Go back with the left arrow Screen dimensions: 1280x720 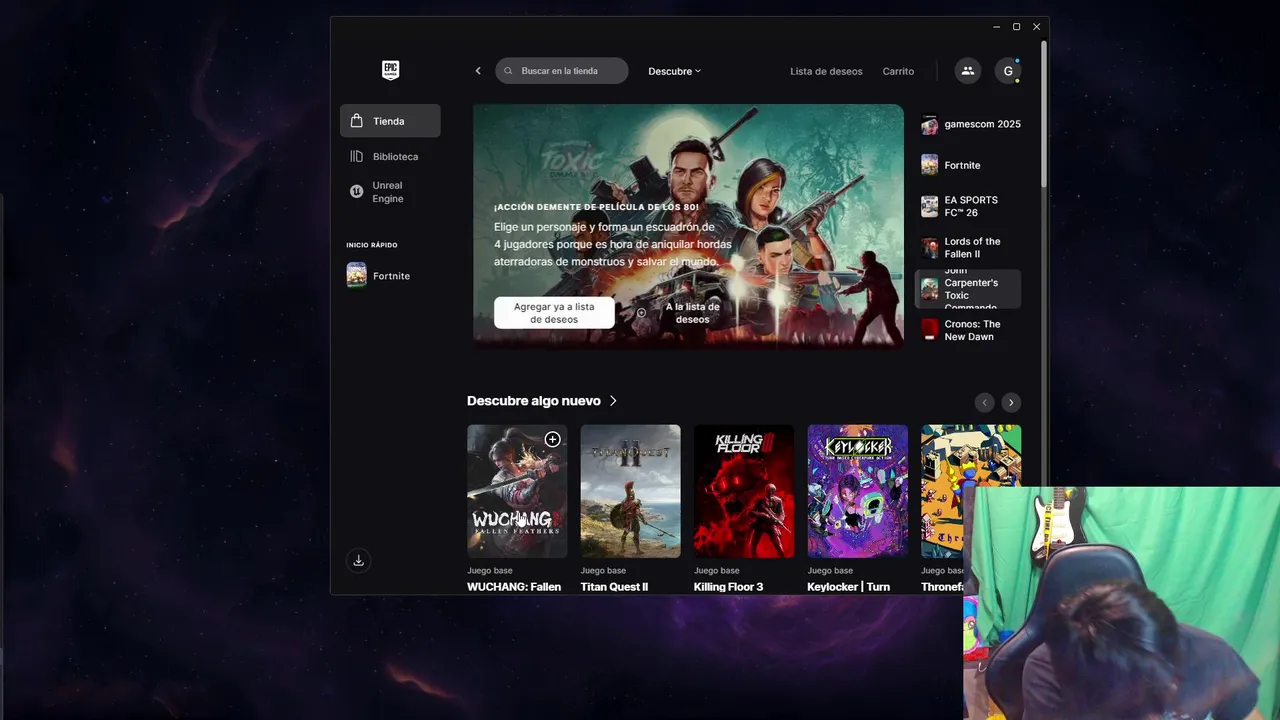[478, 71]
